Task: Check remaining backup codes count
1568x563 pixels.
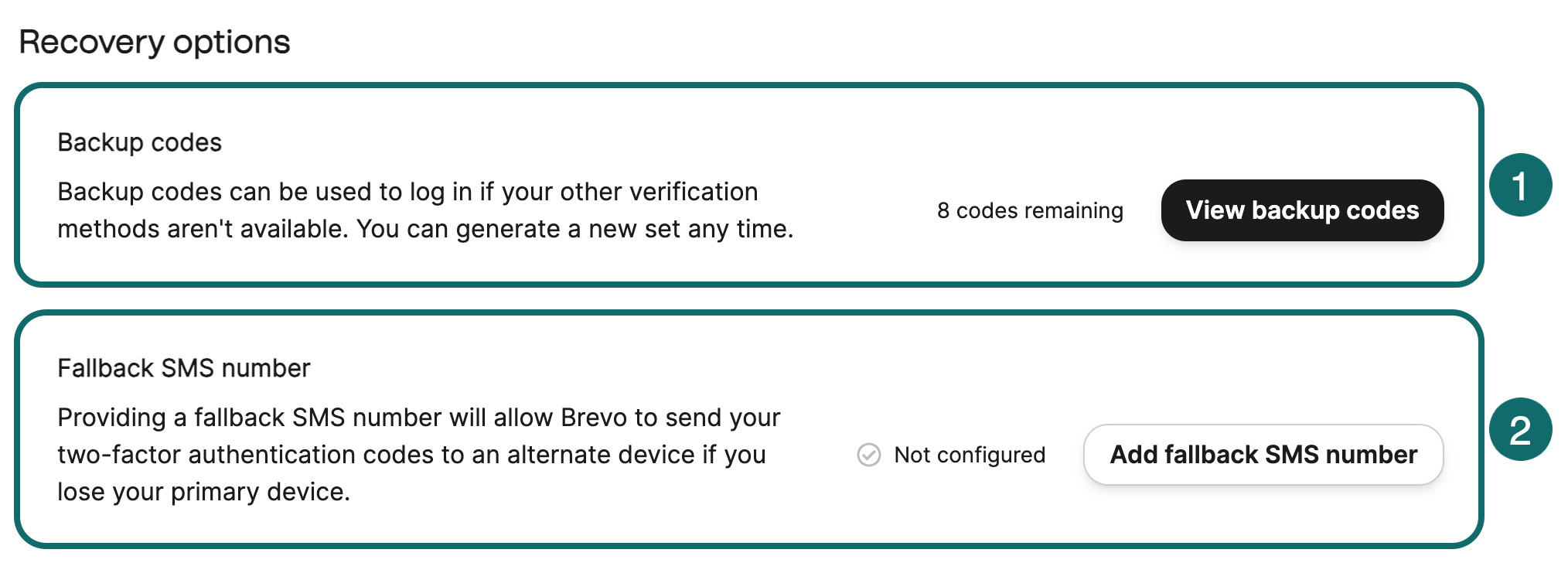Action: coord(1030,210)
